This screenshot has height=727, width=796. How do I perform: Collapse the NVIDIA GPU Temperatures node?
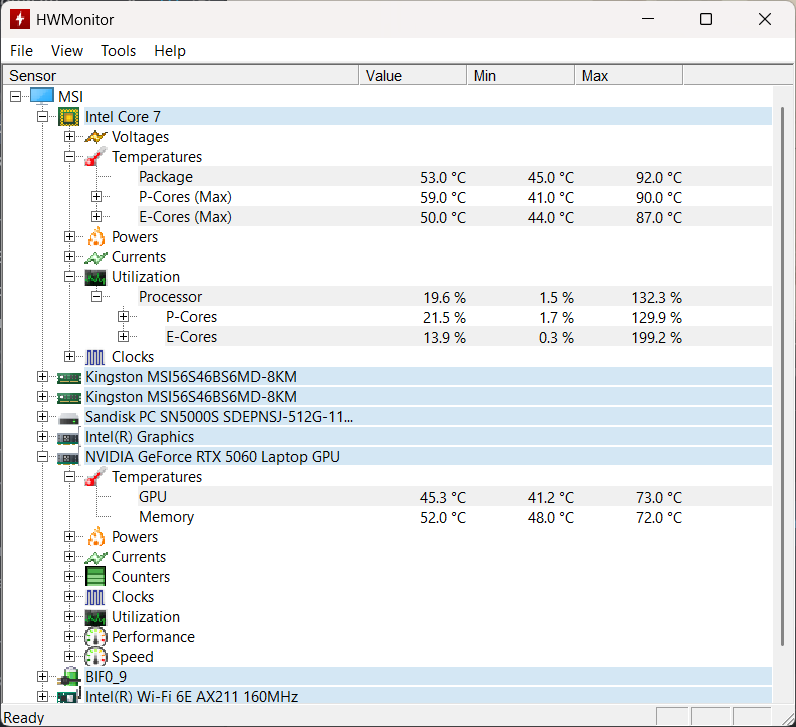pyautogui.click(x=70, y=477)
